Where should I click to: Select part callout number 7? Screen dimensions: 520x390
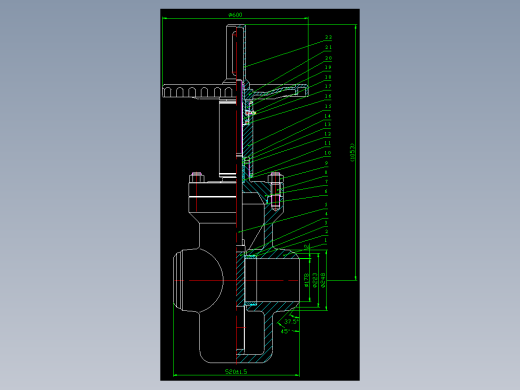click(x=326, y=182)
